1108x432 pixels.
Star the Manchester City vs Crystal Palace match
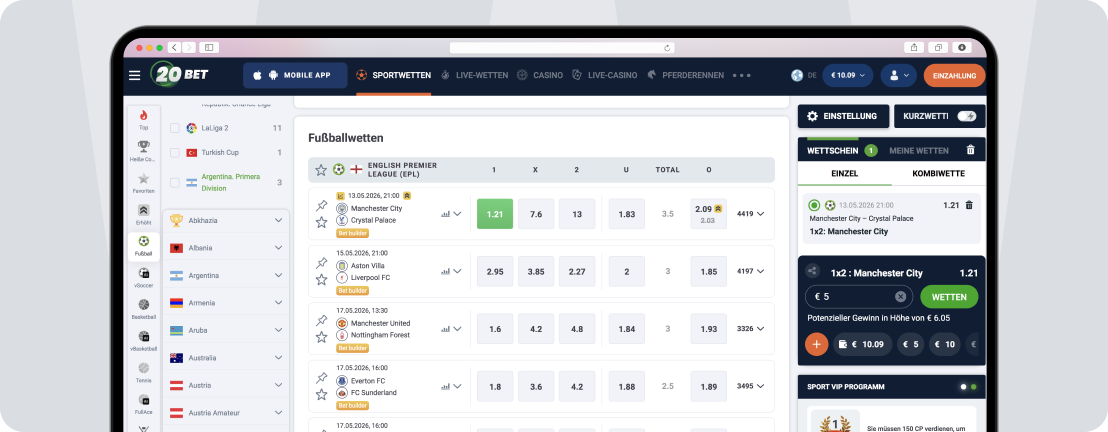pos(322,222)
